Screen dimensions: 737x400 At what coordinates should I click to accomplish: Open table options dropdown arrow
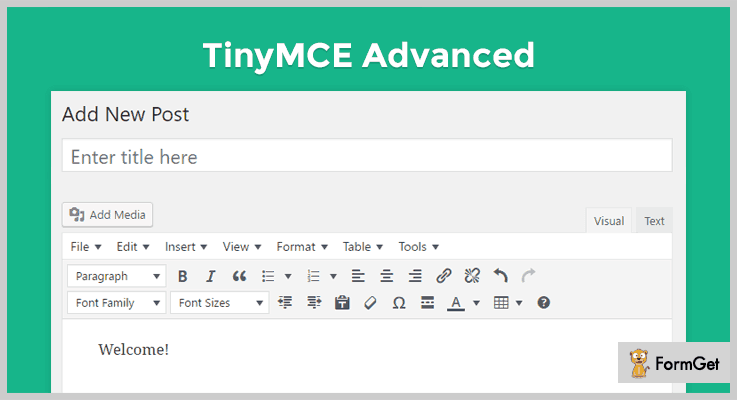[x=519, y=303]
